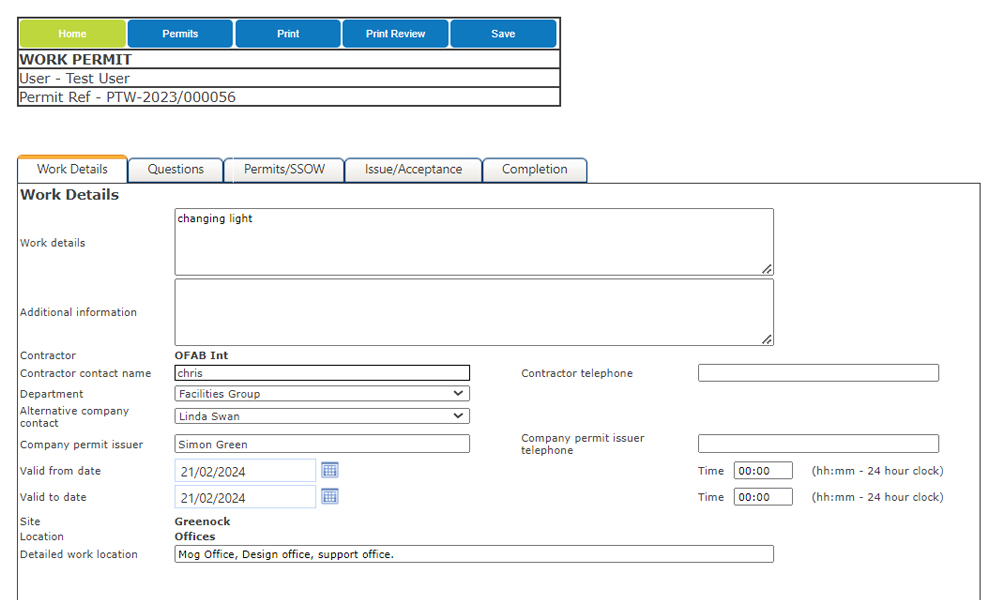Save the work permit
1000x600 pixels.
click(x=503, y=32)
